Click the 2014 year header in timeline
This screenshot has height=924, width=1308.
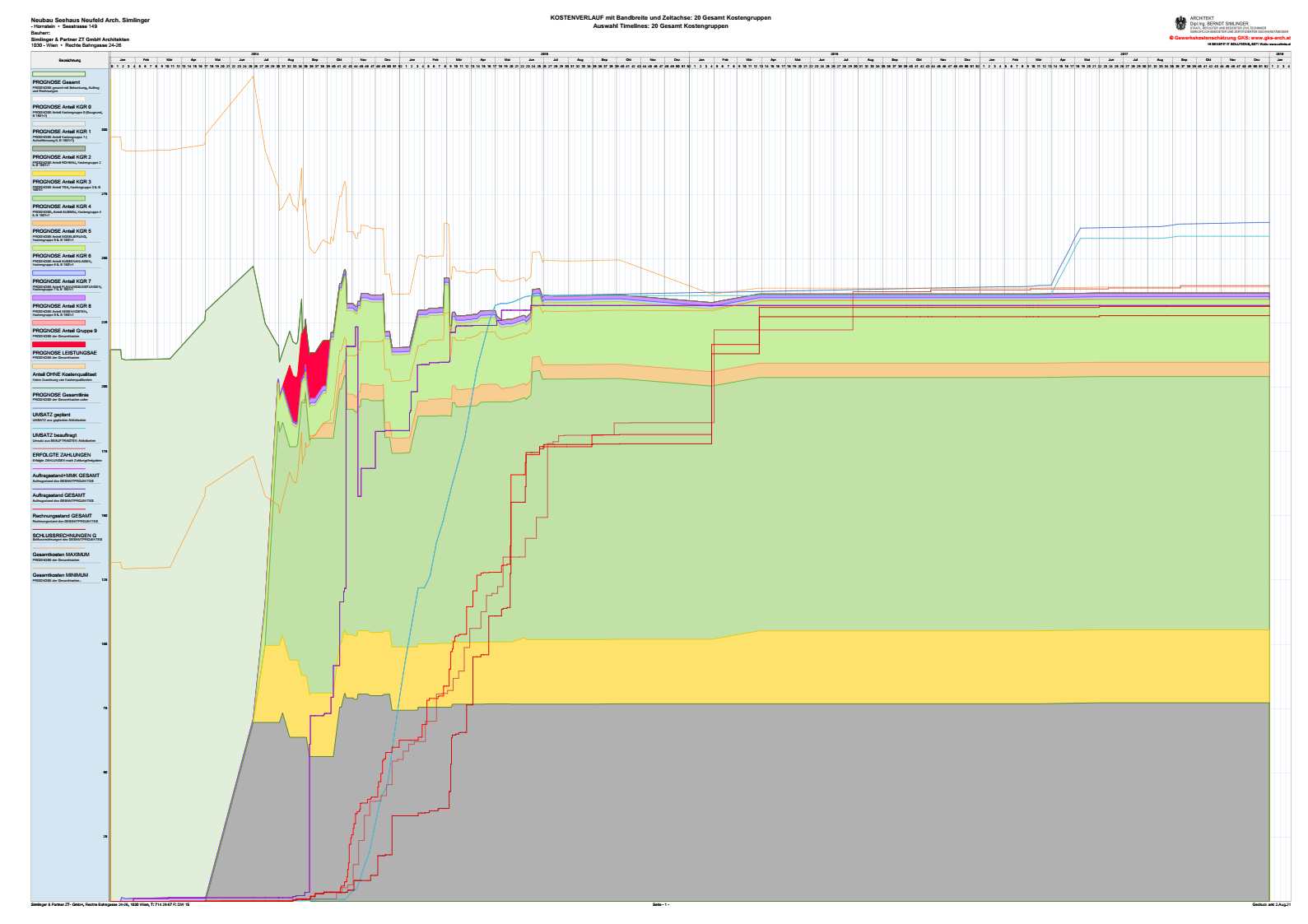coord(254,53)
